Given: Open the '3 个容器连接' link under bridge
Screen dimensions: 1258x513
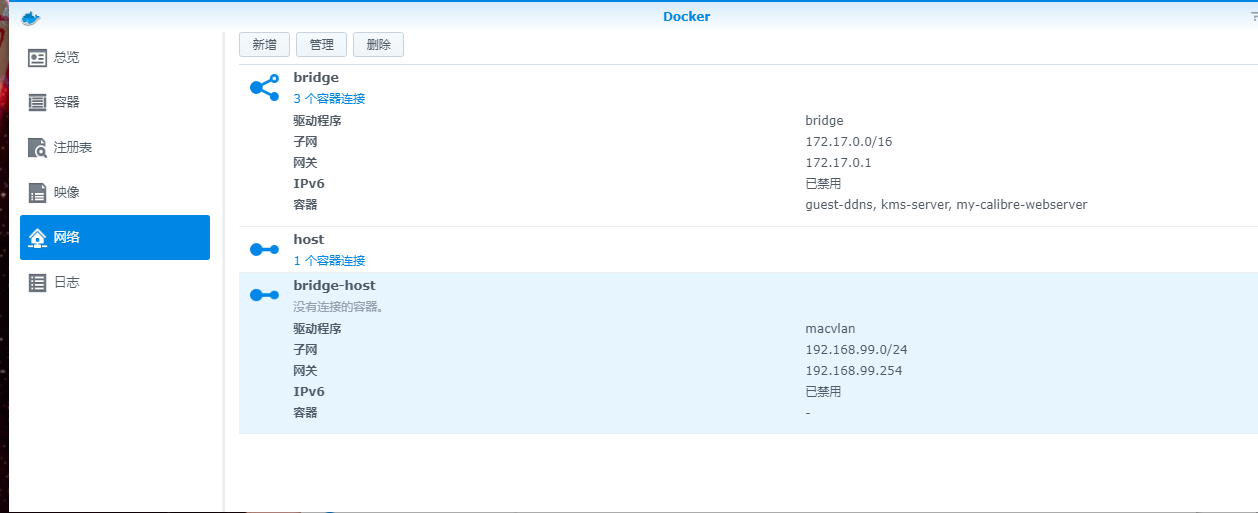Looking at the screenshot, I should [x=329, y=99].
